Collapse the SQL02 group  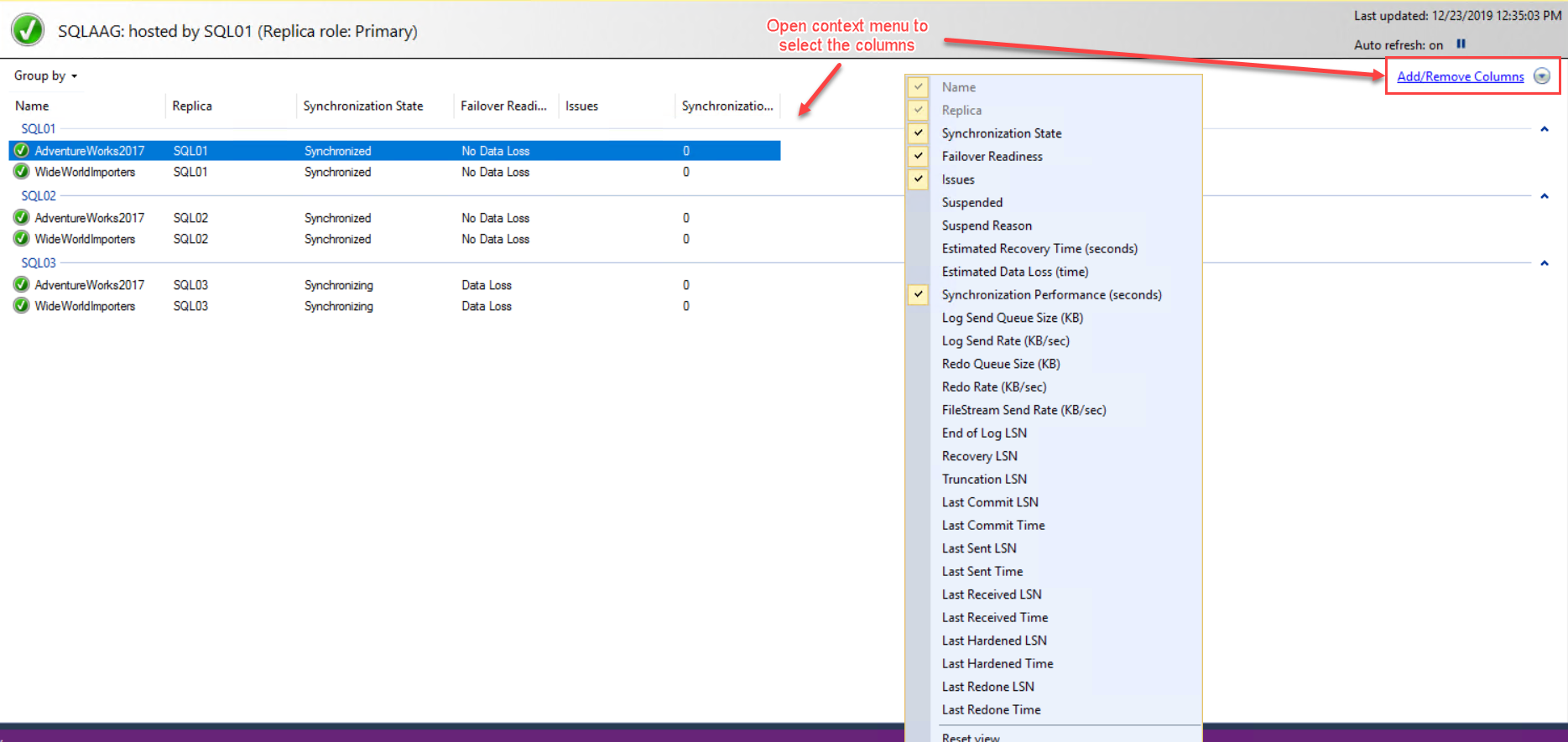tap(1545, 196)
